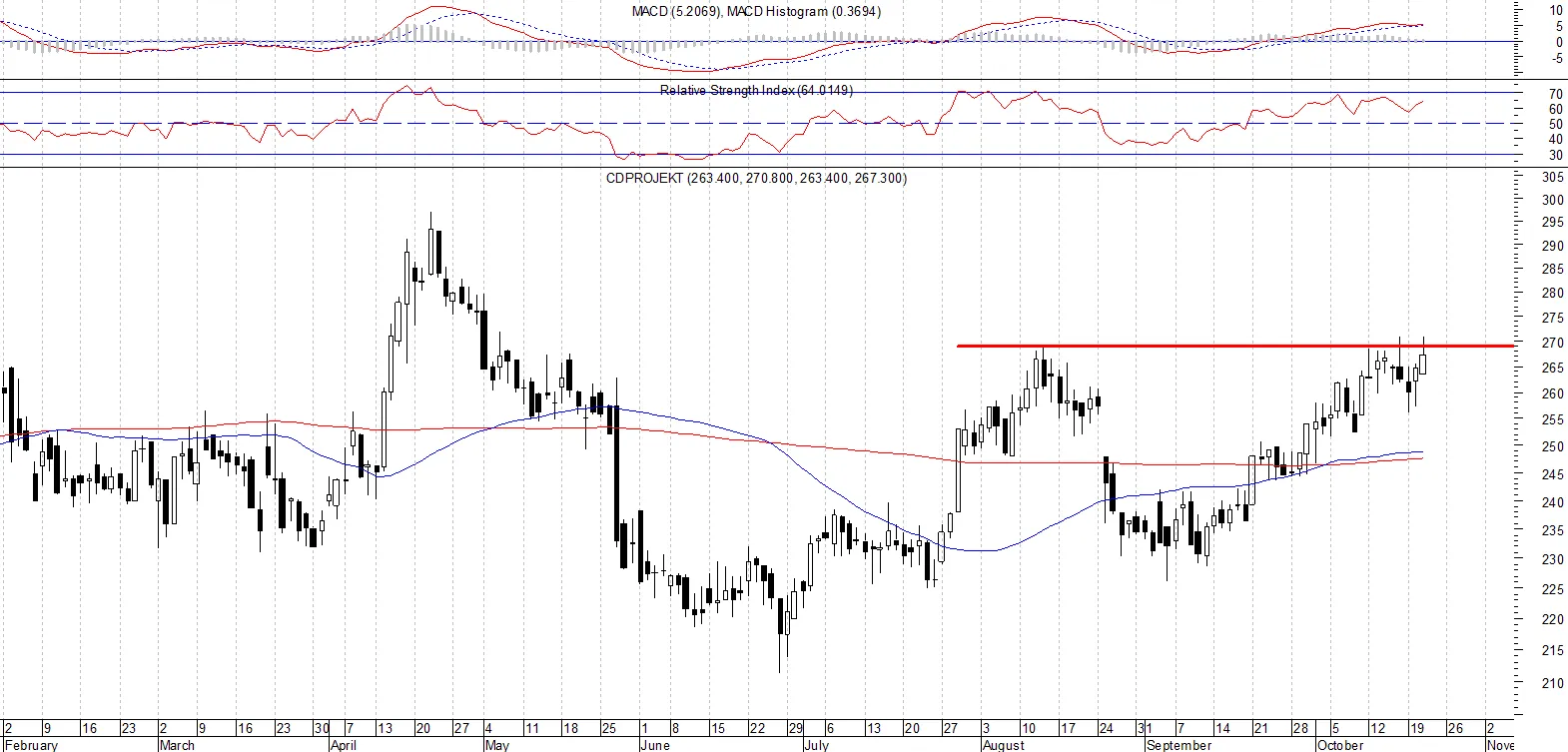The height and width of the screenshot is (752, 1568).
Task: Click the 210 price axis value
Action: tap(1553, 684)
